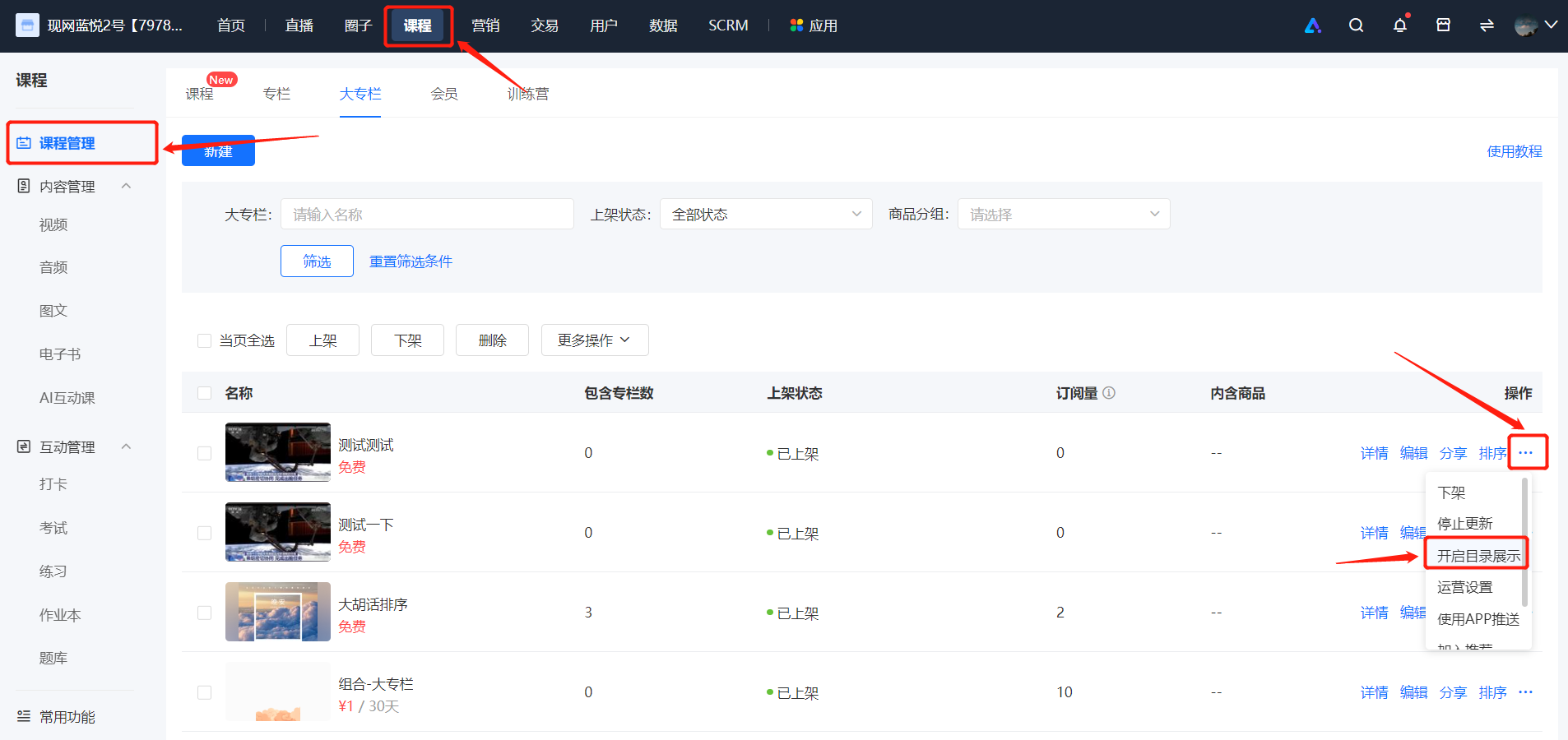Select 停止更新 in the popup menu

click(1465, 524)
